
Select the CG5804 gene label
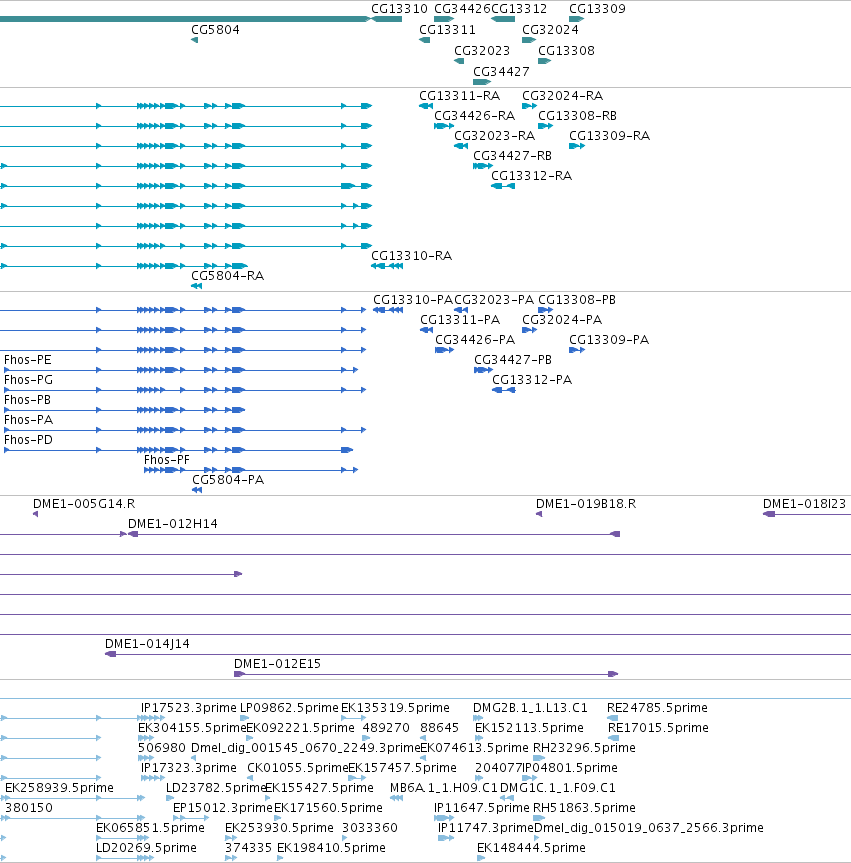pos(215,30)
